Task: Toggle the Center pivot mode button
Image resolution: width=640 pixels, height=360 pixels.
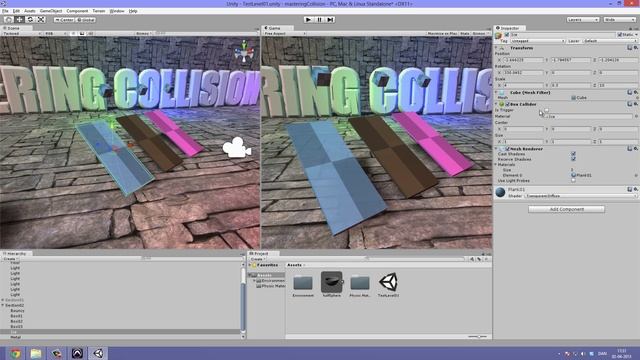Action: click(64, 20)
